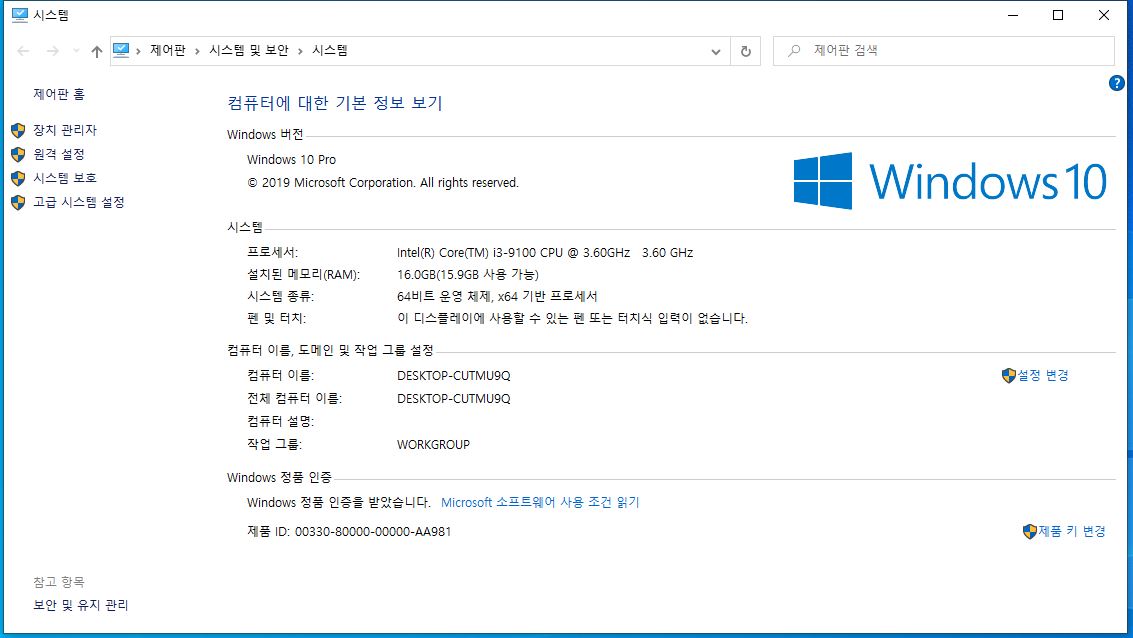Click the up-level arrow button
This screenshot has width=1133, height=638.
(97, 51)
